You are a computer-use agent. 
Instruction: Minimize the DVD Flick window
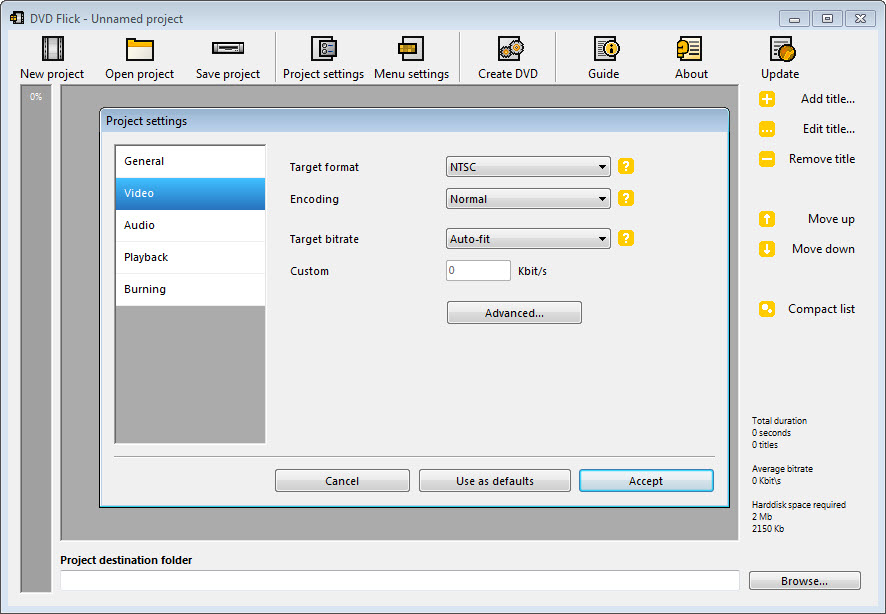pos(794,19)
